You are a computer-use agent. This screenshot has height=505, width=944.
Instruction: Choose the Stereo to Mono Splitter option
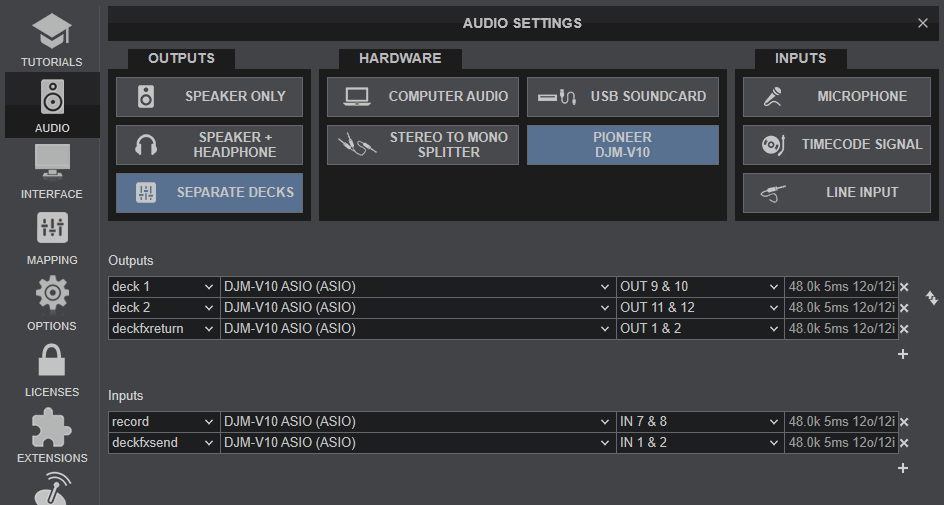pos(423,144)
